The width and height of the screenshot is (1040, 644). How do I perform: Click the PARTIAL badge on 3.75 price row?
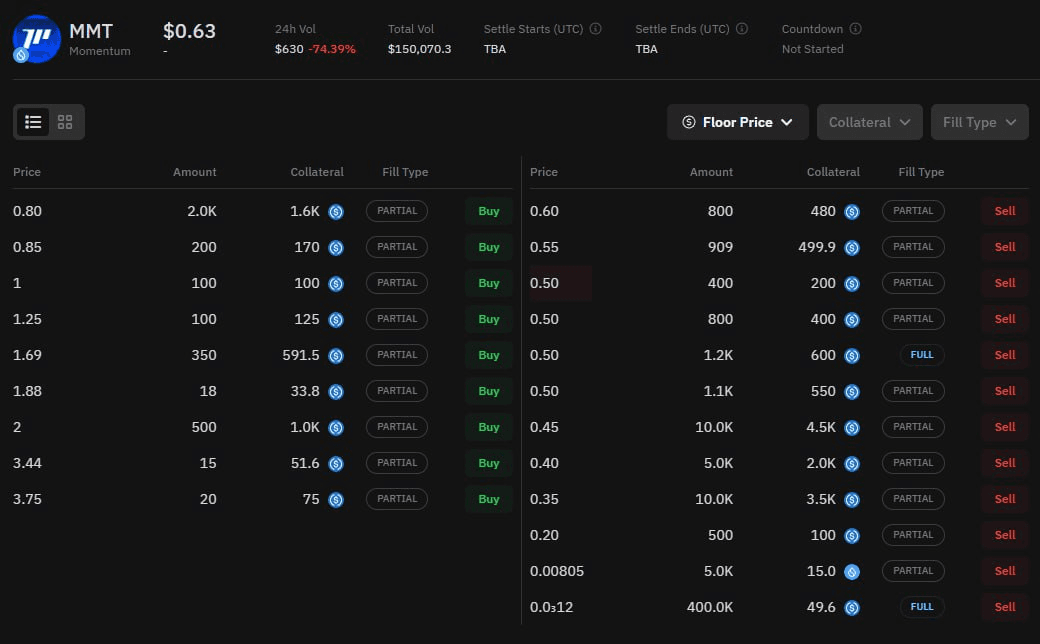(x=397, y=499)
